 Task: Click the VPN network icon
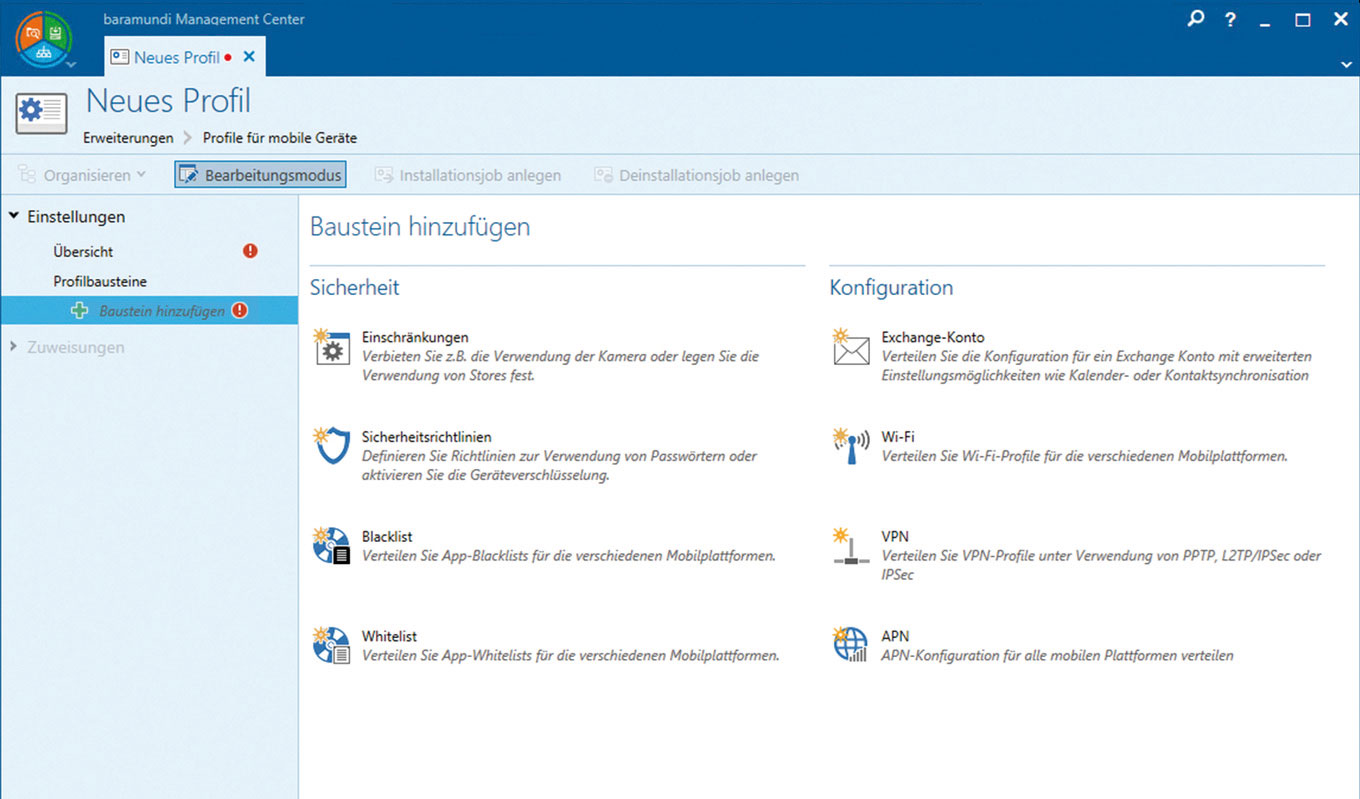coord(851,546)
